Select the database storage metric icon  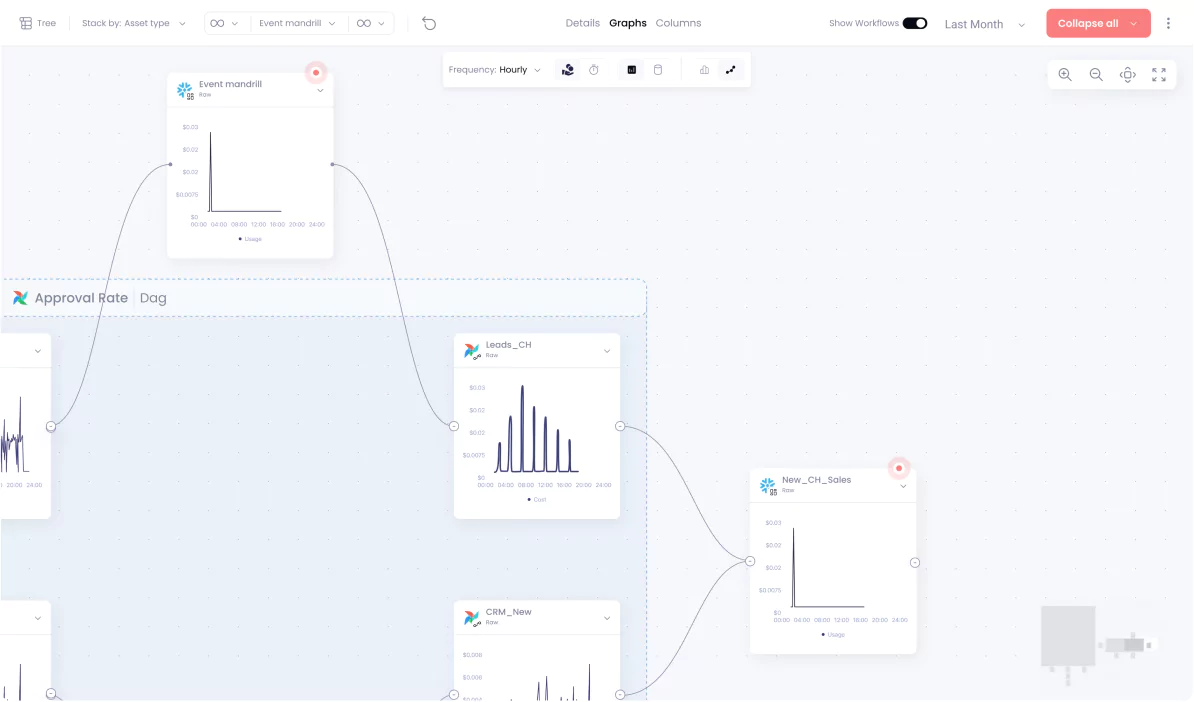[658, 70]
